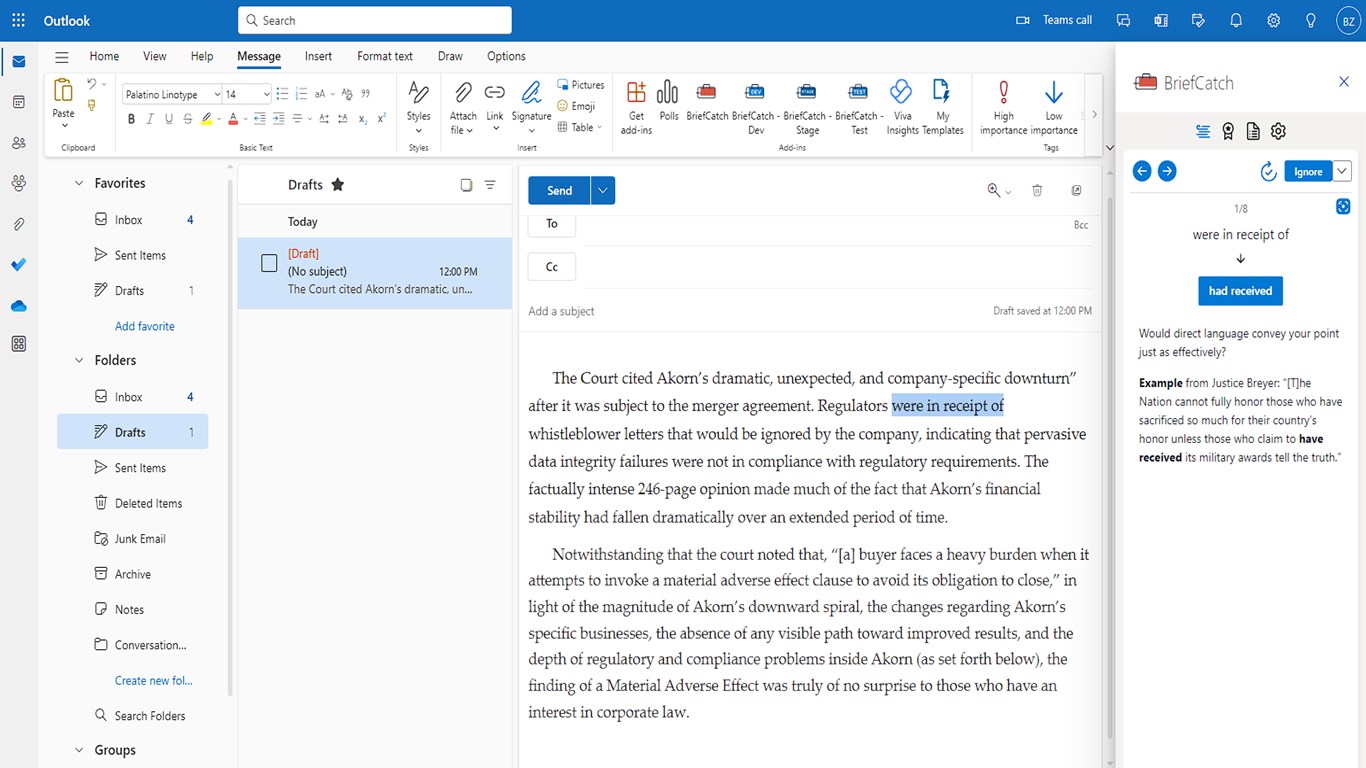The width and height of the screenshot is (1366, 768).
Task: Toggle Italic formatting
Action: tap(150, 119)
